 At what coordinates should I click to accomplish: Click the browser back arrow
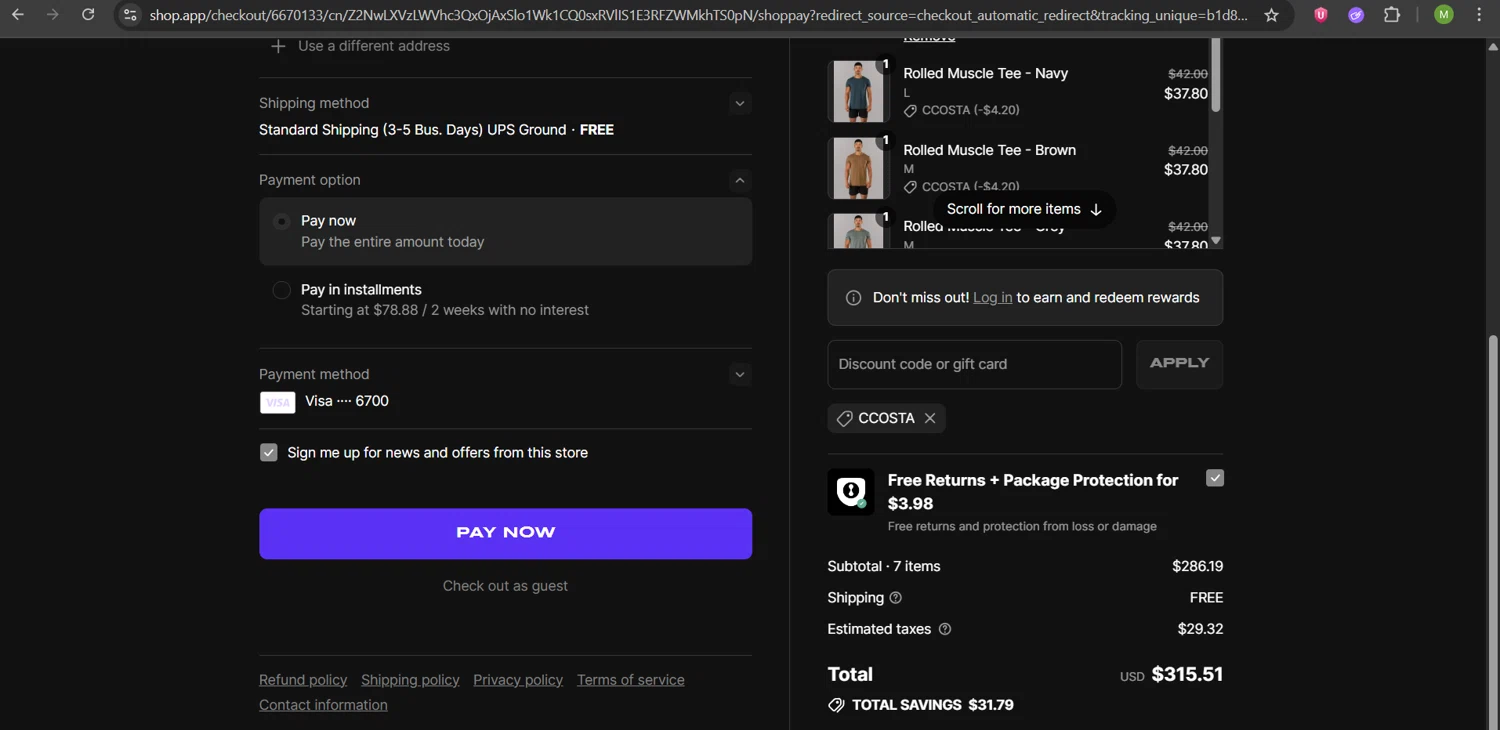pos(17,15)
